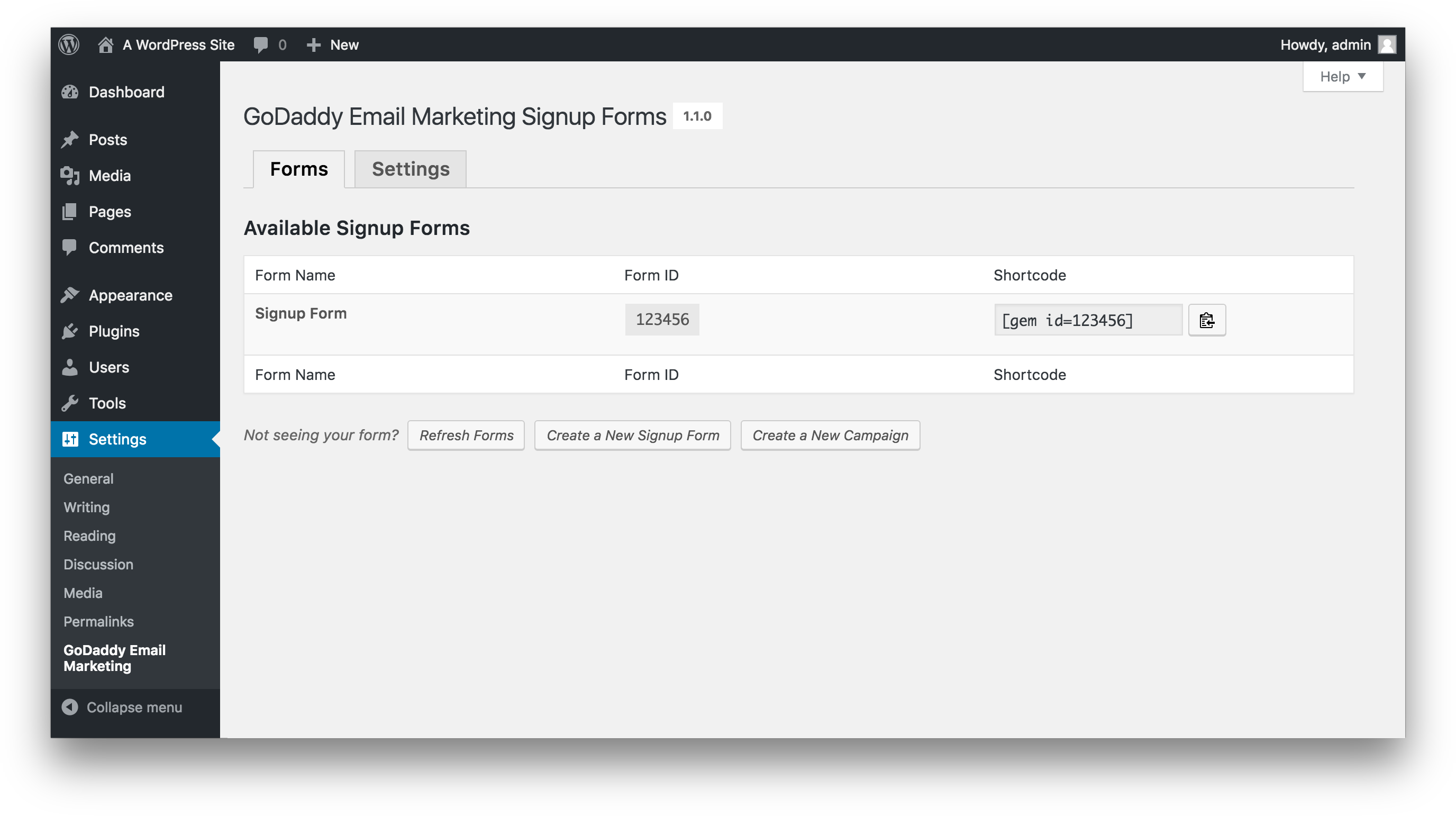This screenshot has height=816, width=1456.
Task: Click the Settings sliders icon
Action: click(70, 439)
